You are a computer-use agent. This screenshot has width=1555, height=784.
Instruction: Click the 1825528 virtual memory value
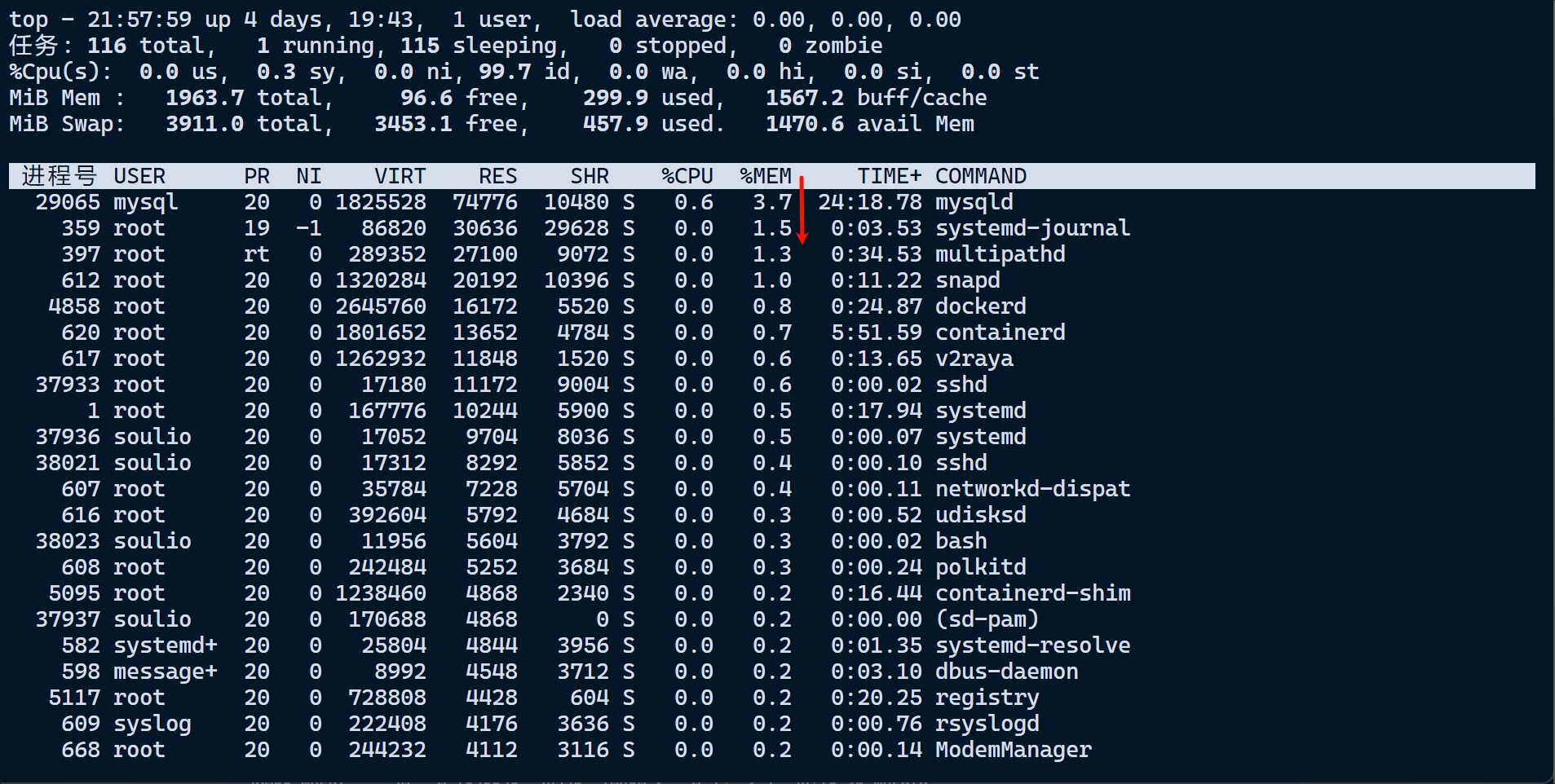(380, 202)
